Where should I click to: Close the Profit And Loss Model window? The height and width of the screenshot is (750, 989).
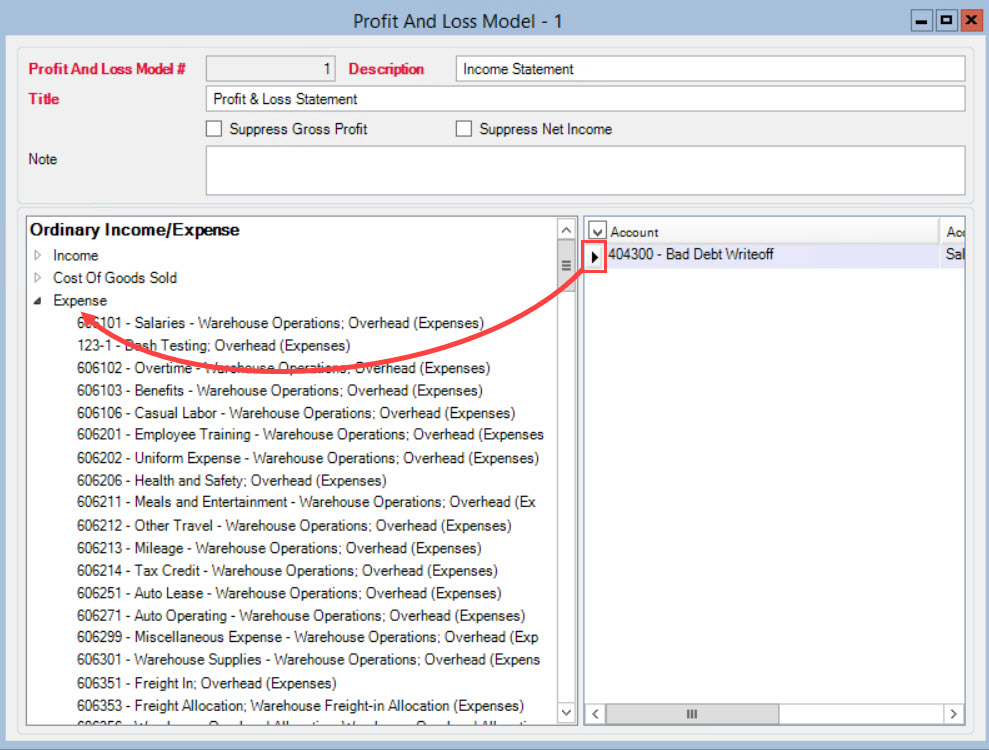point(971,21)
